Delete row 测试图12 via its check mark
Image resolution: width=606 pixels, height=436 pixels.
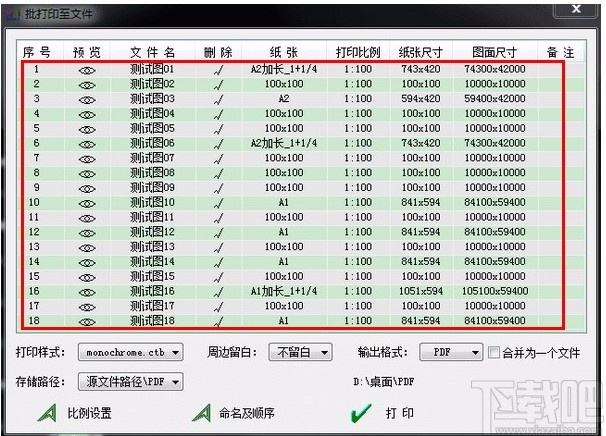coord(219,233)
